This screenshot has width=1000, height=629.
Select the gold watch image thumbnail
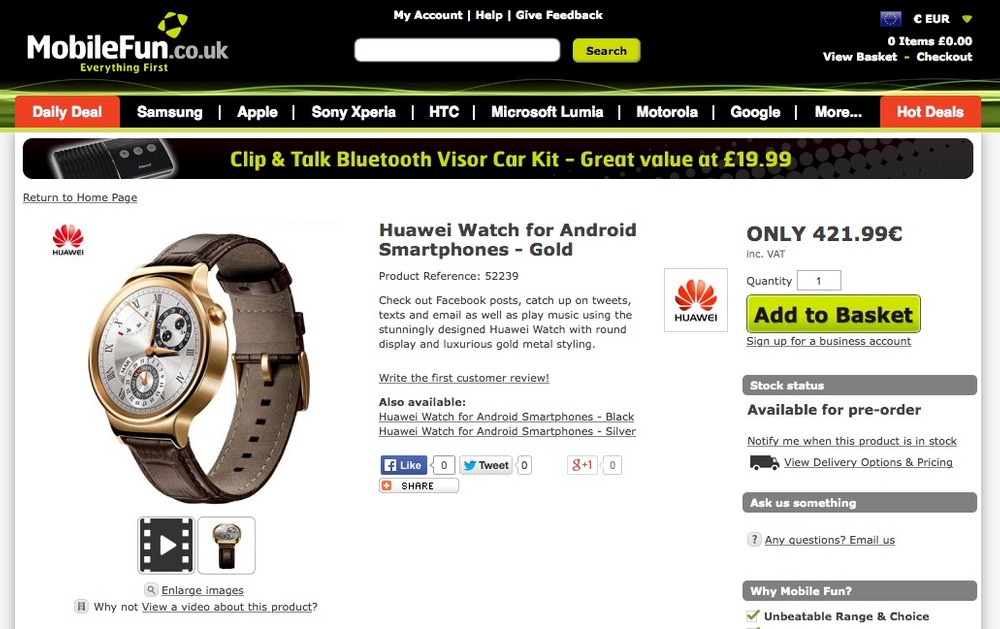tap(226, 545)
